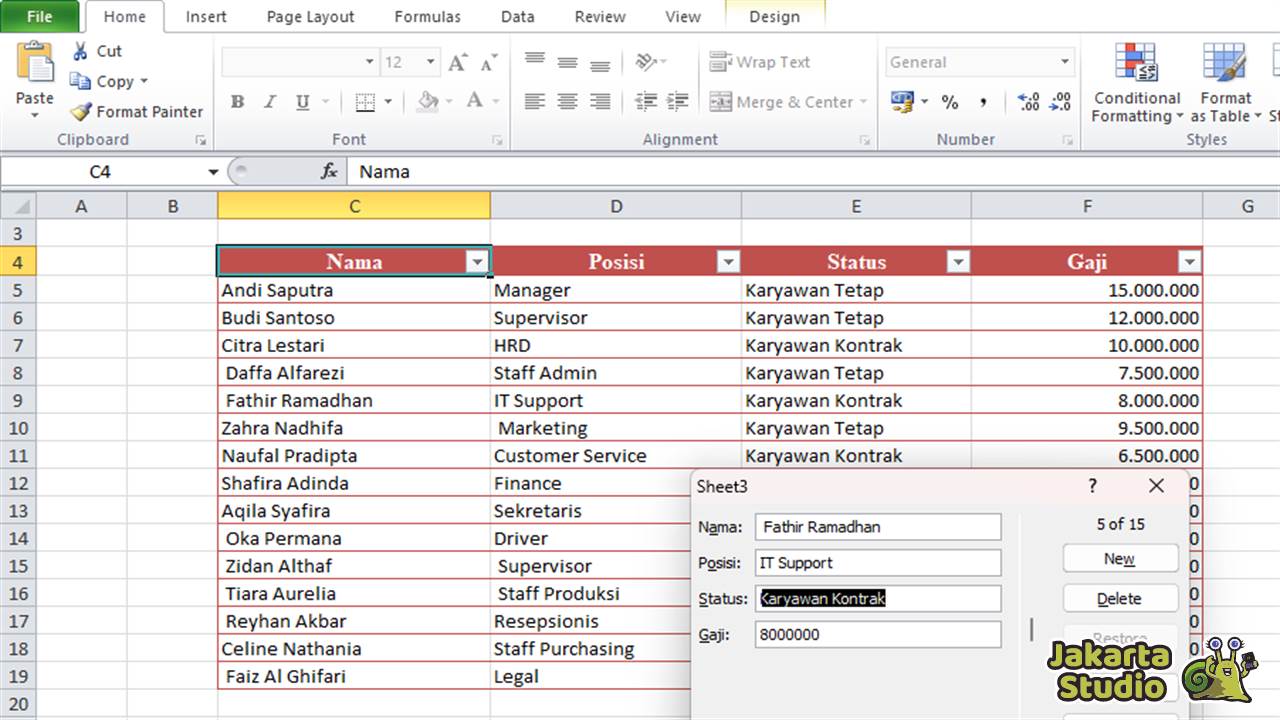1280x720 pixels.
Task: Expand the Status column filter dropdown
Action: click(958, 261)
